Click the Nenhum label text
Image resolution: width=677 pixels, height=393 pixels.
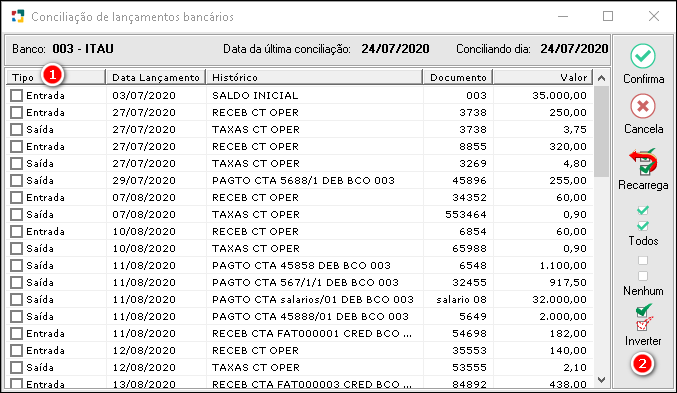point(643,291)
